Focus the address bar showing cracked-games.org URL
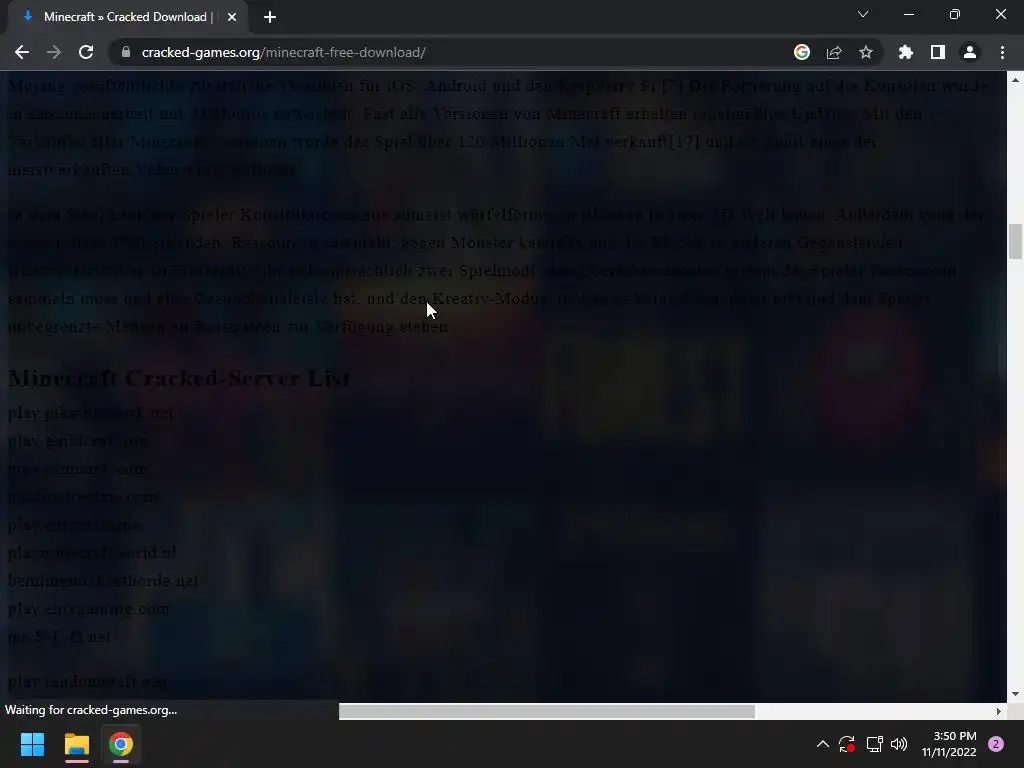This screenshot has height=768, width=1024. [451, 52]
